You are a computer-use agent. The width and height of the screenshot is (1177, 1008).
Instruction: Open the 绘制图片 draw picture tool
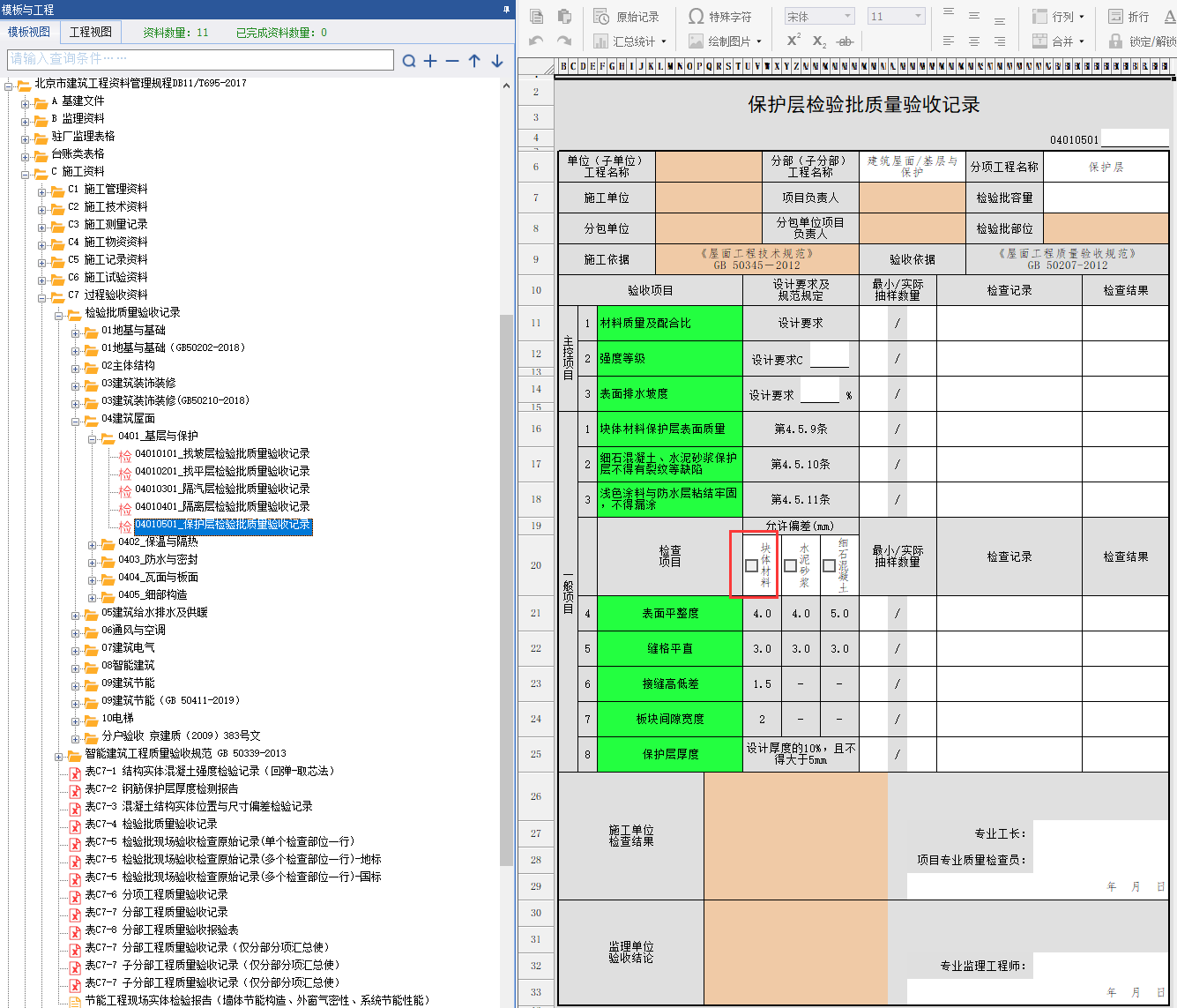pyautogui.click(x=725, y=41)
